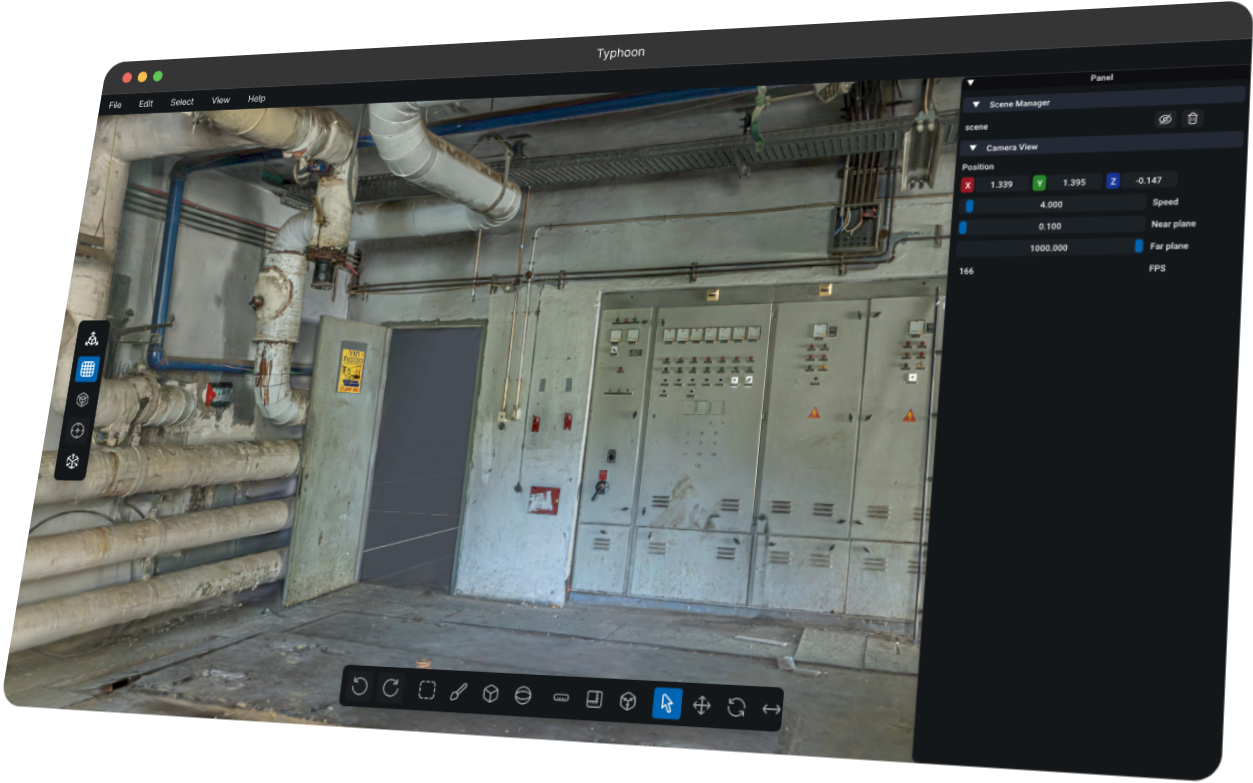This screenshot has width=1253, height=783.
Task: Collapse the Camera View section
Action: [973, 147]
